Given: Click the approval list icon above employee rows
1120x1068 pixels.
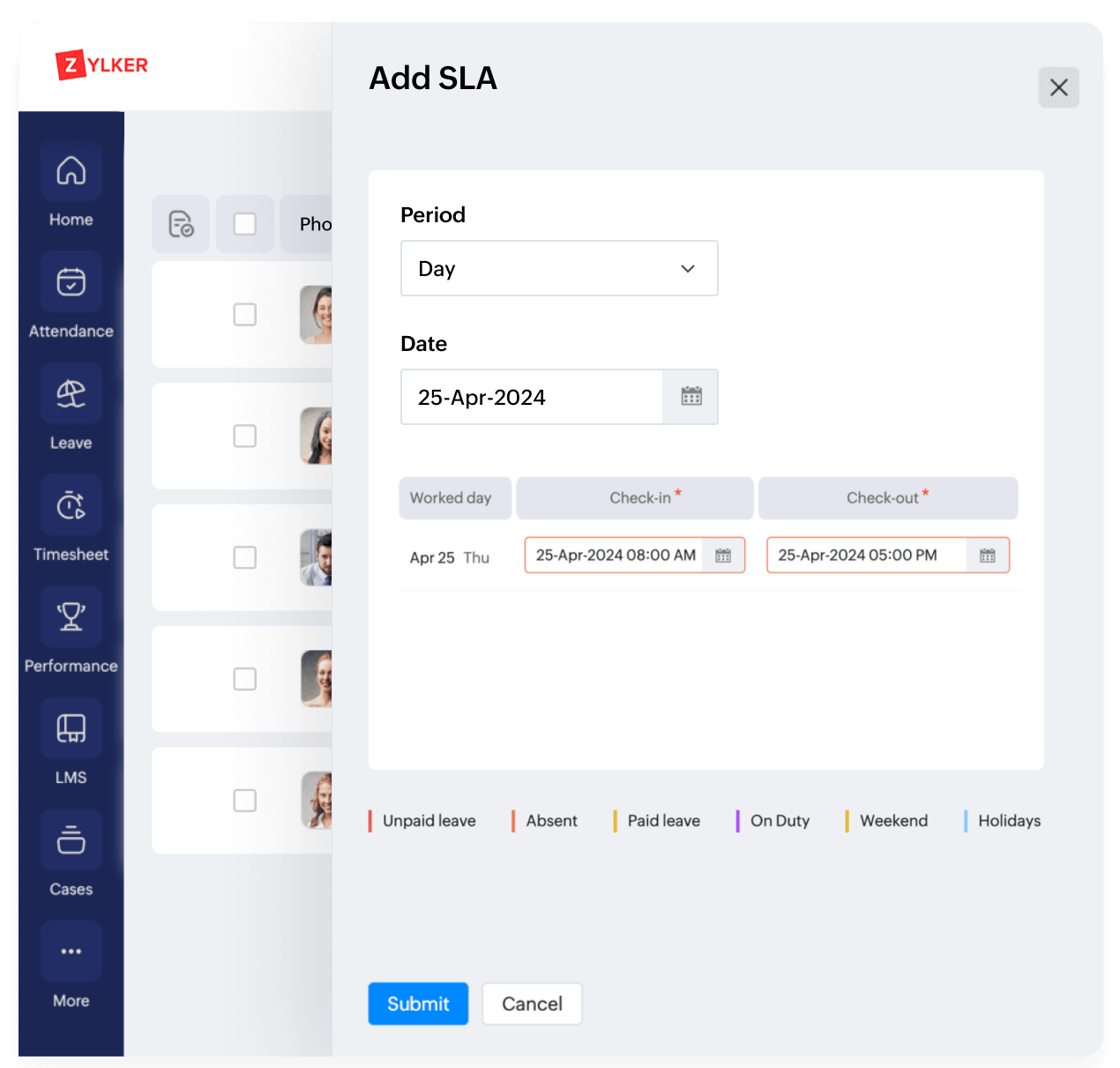Looking at the screenshot, I should [181, 224].
